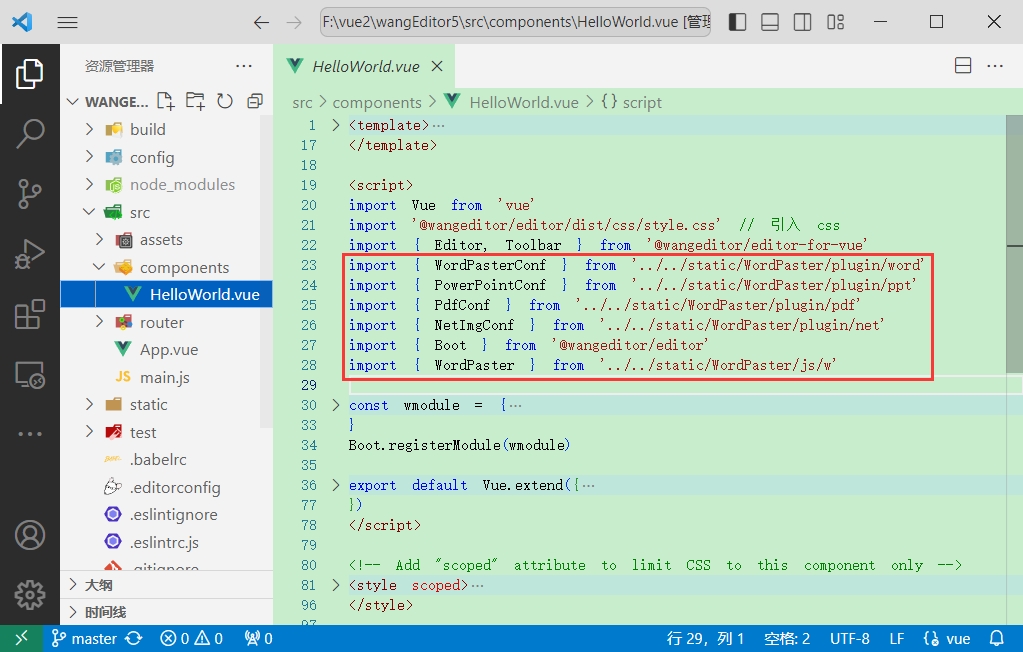
Task: Expand the 大纲 outline section
Action: 98,584
